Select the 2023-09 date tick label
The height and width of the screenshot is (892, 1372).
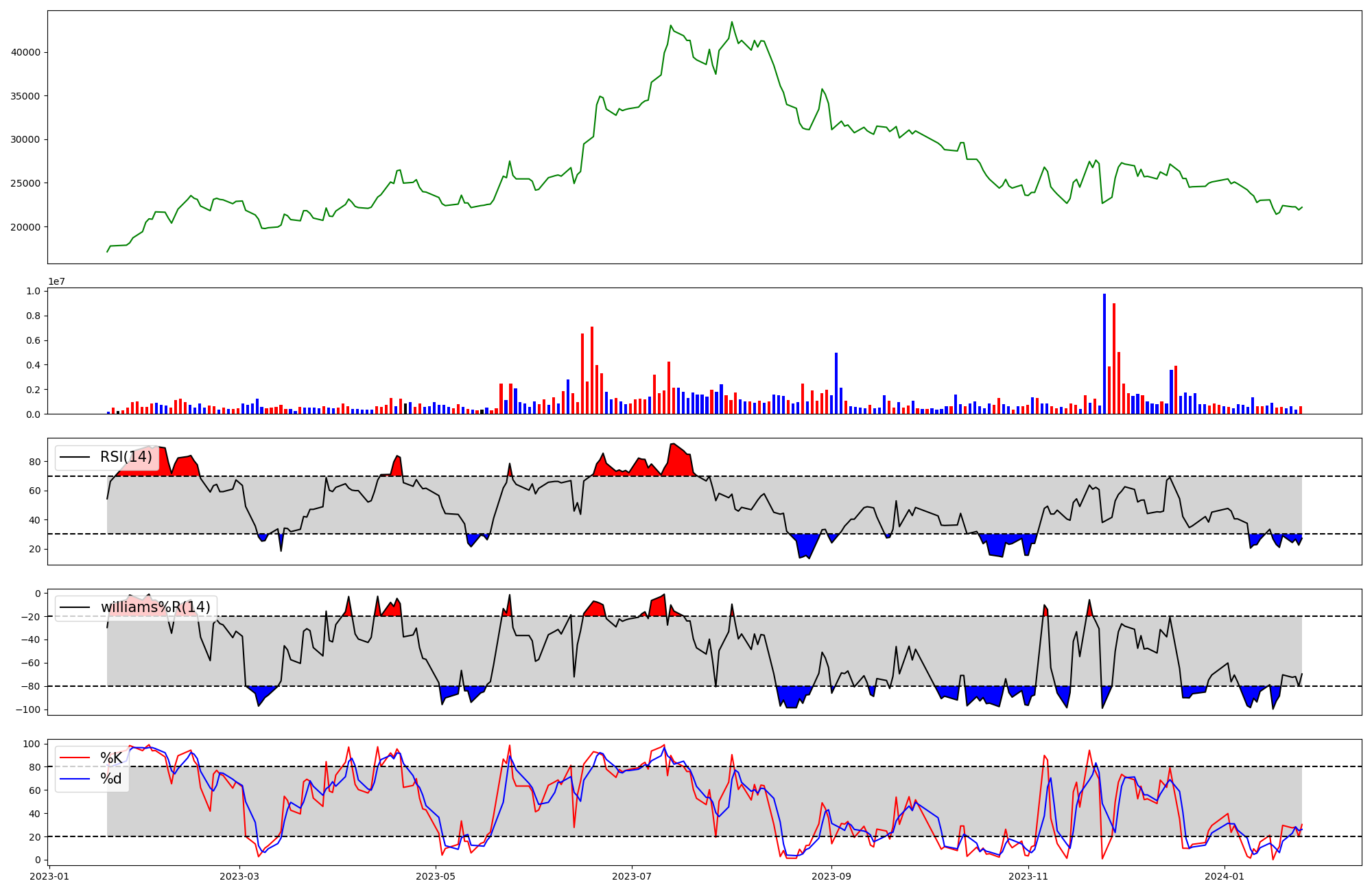coord(831,876)
